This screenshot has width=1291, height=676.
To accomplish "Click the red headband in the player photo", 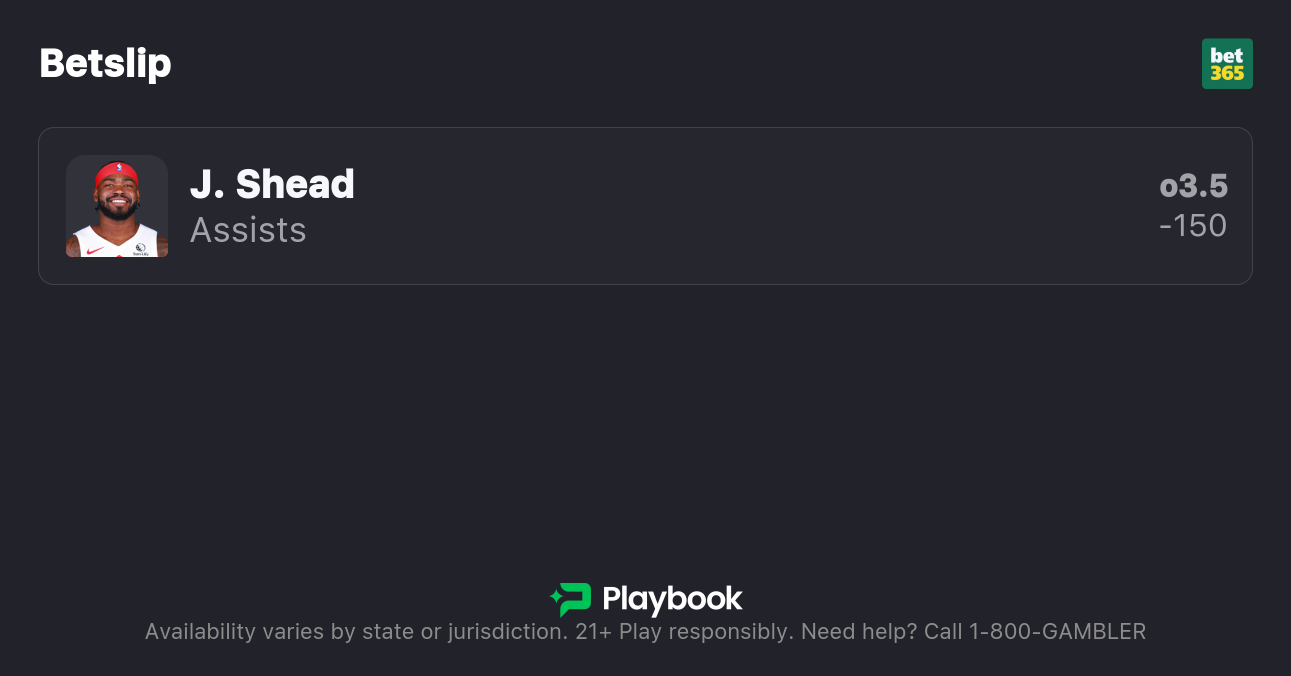I will [x=116, y=175].
